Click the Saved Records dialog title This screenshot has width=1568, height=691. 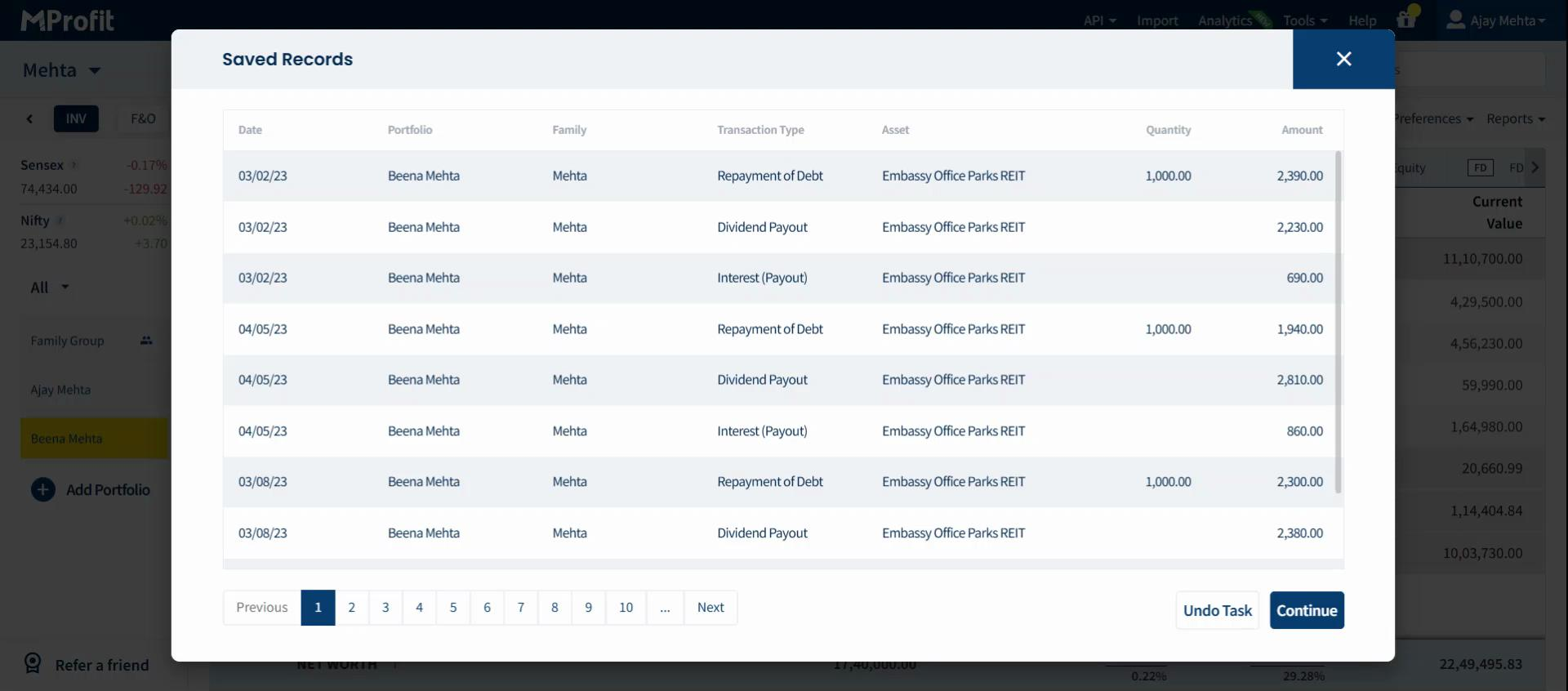[287, 59]
